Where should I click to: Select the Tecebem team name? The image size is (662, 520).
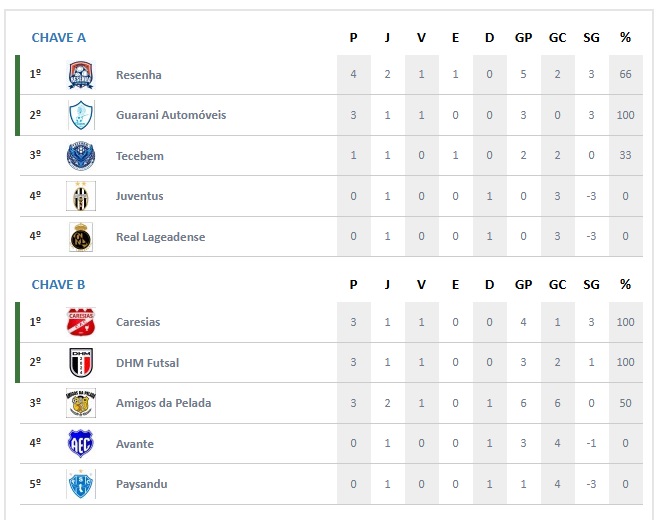140,156
